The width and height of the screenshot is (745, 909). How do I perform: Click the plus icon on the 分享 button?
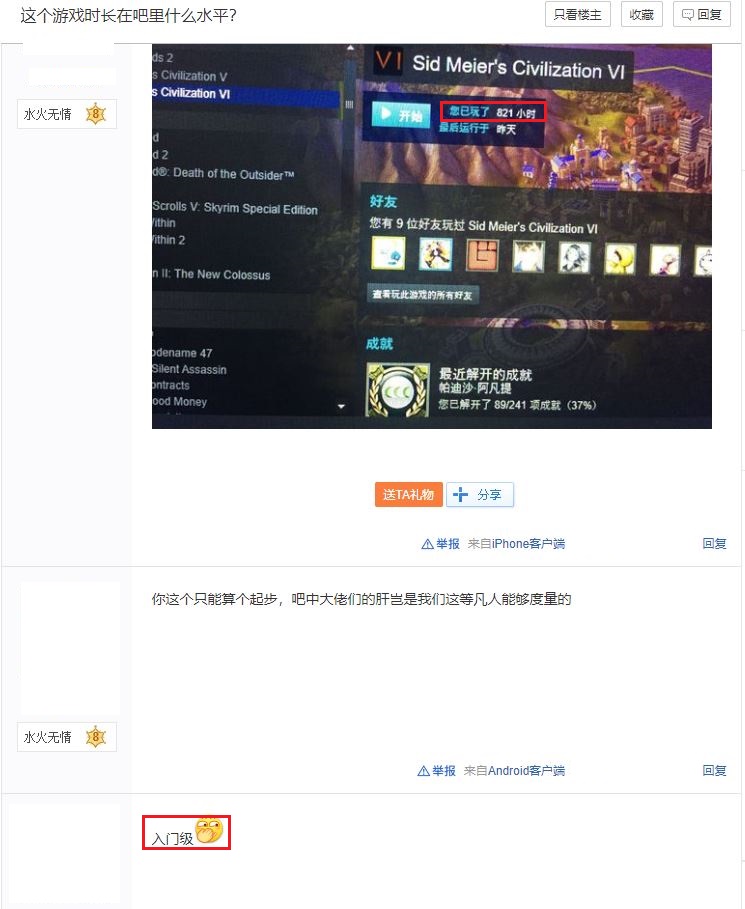[x=460, y=495]
